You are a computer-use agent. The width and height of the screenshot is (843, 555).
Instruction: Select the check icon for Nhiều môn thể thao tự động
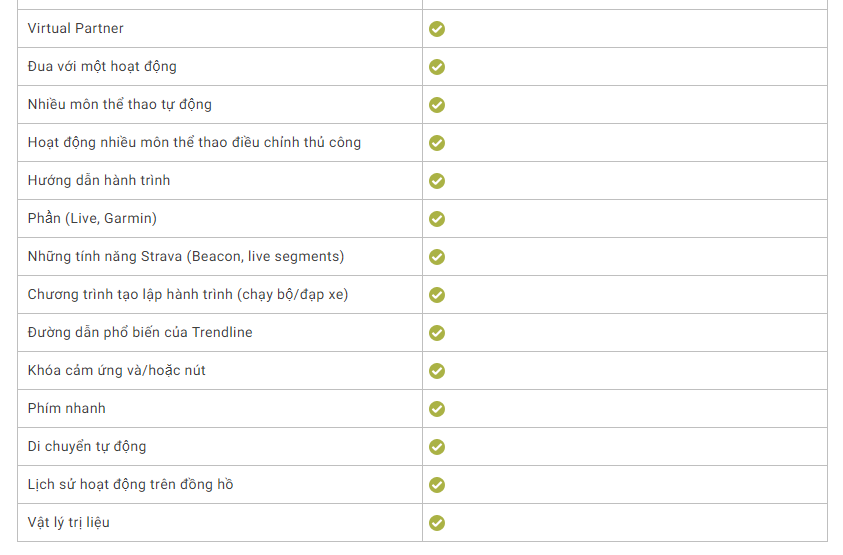pos(437,105)
